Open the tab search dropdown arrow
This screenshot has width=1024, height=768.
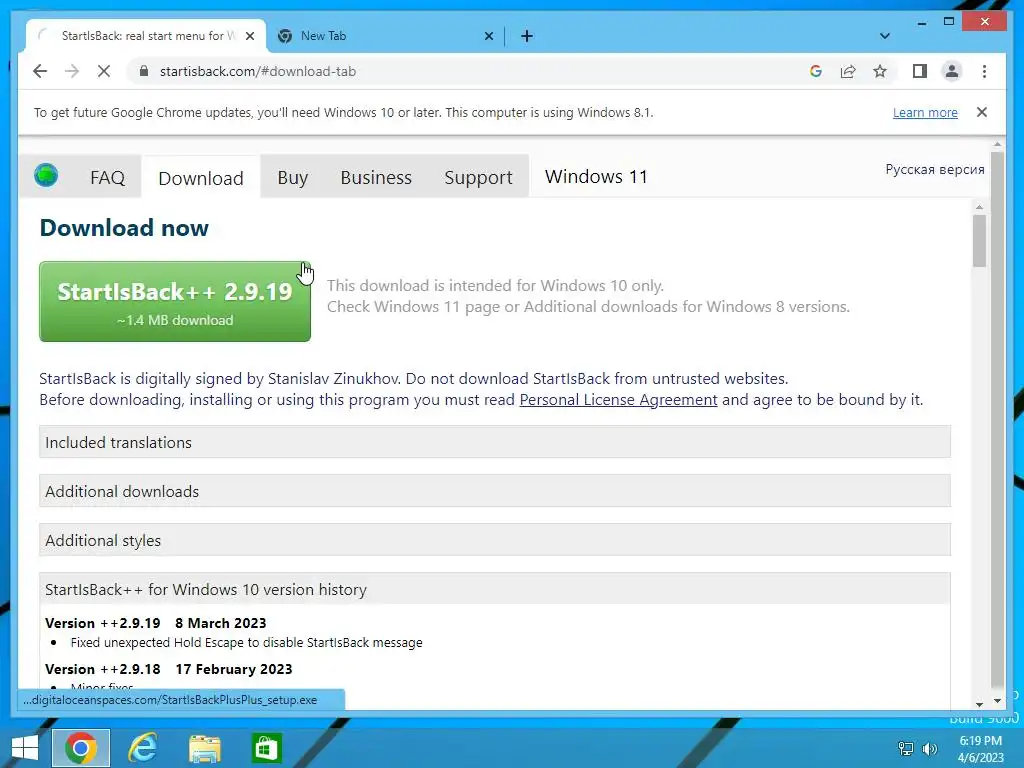point(885,36)
